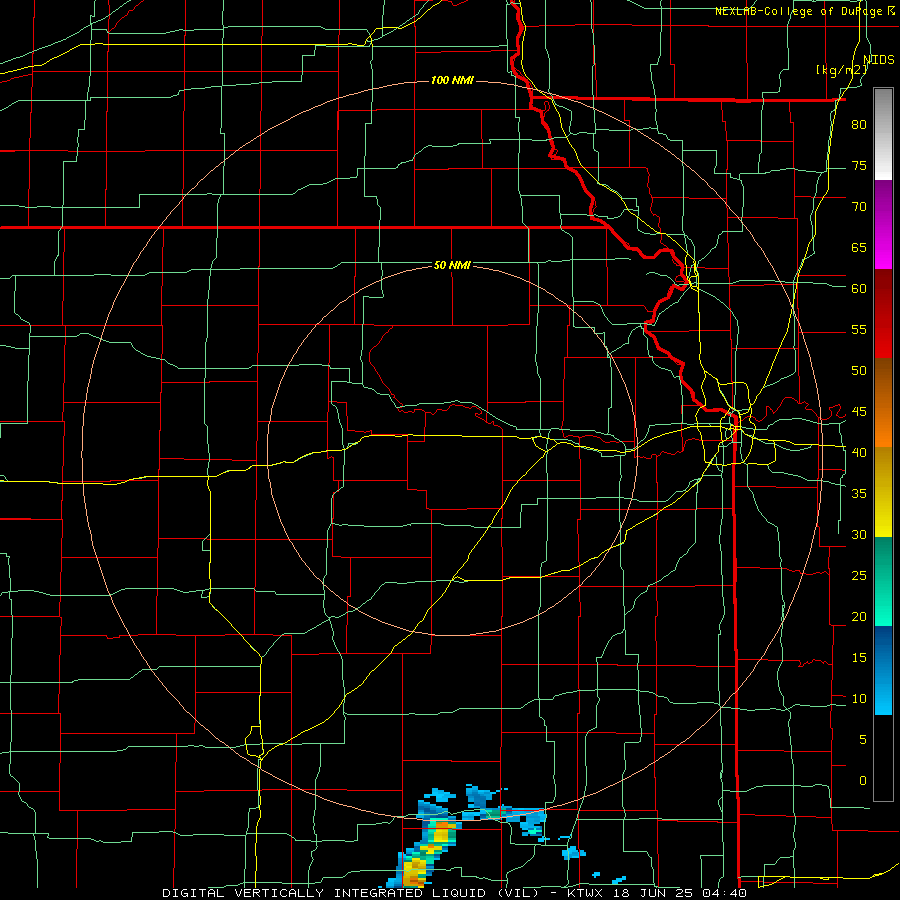Click the [kg/m2] units label

tap(841, 70)
